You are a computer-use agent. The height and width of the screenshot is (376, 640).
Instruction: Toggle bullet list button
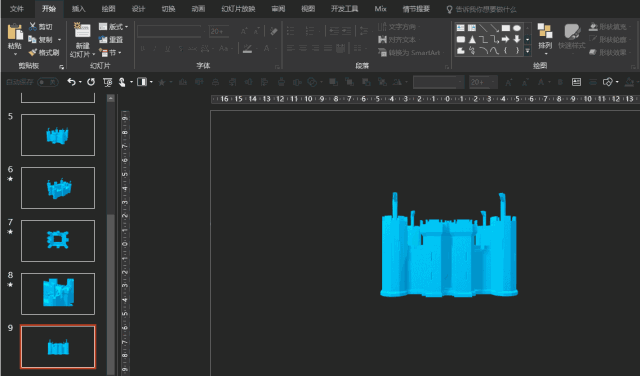coord(291,31)
